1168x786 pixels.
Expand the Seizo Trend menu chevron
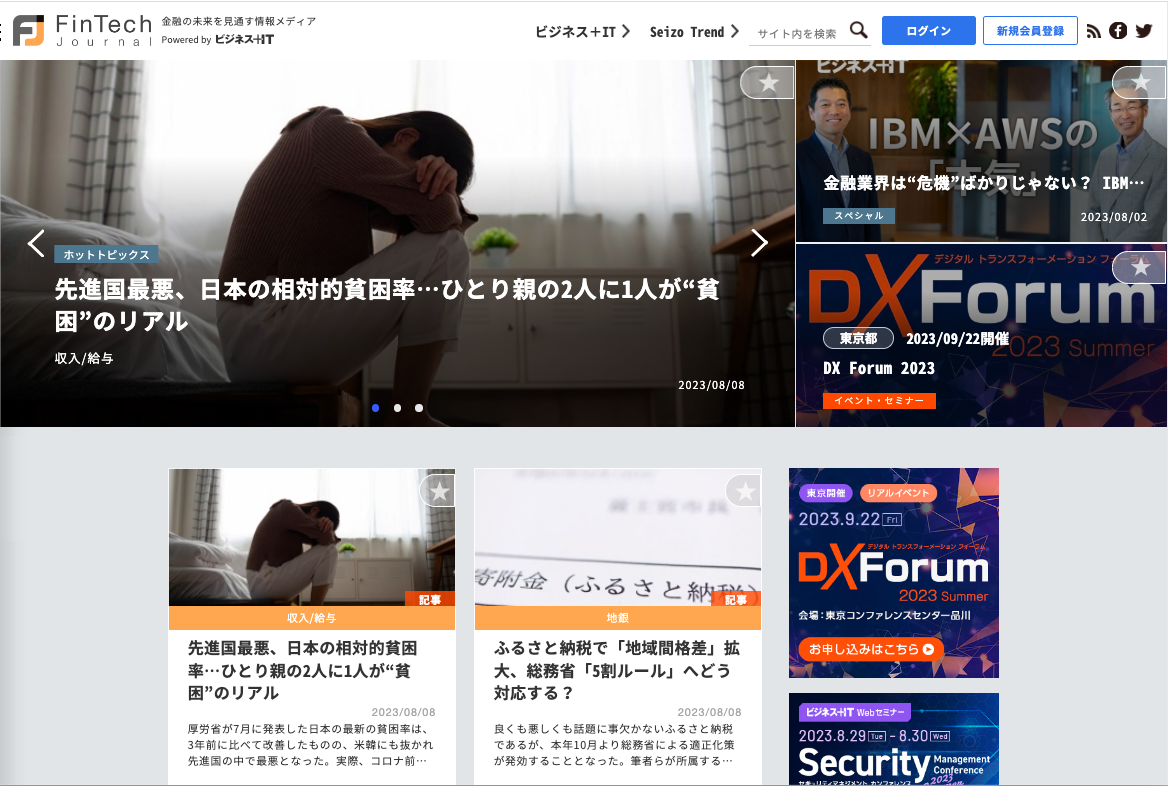[x=737, y=32]
